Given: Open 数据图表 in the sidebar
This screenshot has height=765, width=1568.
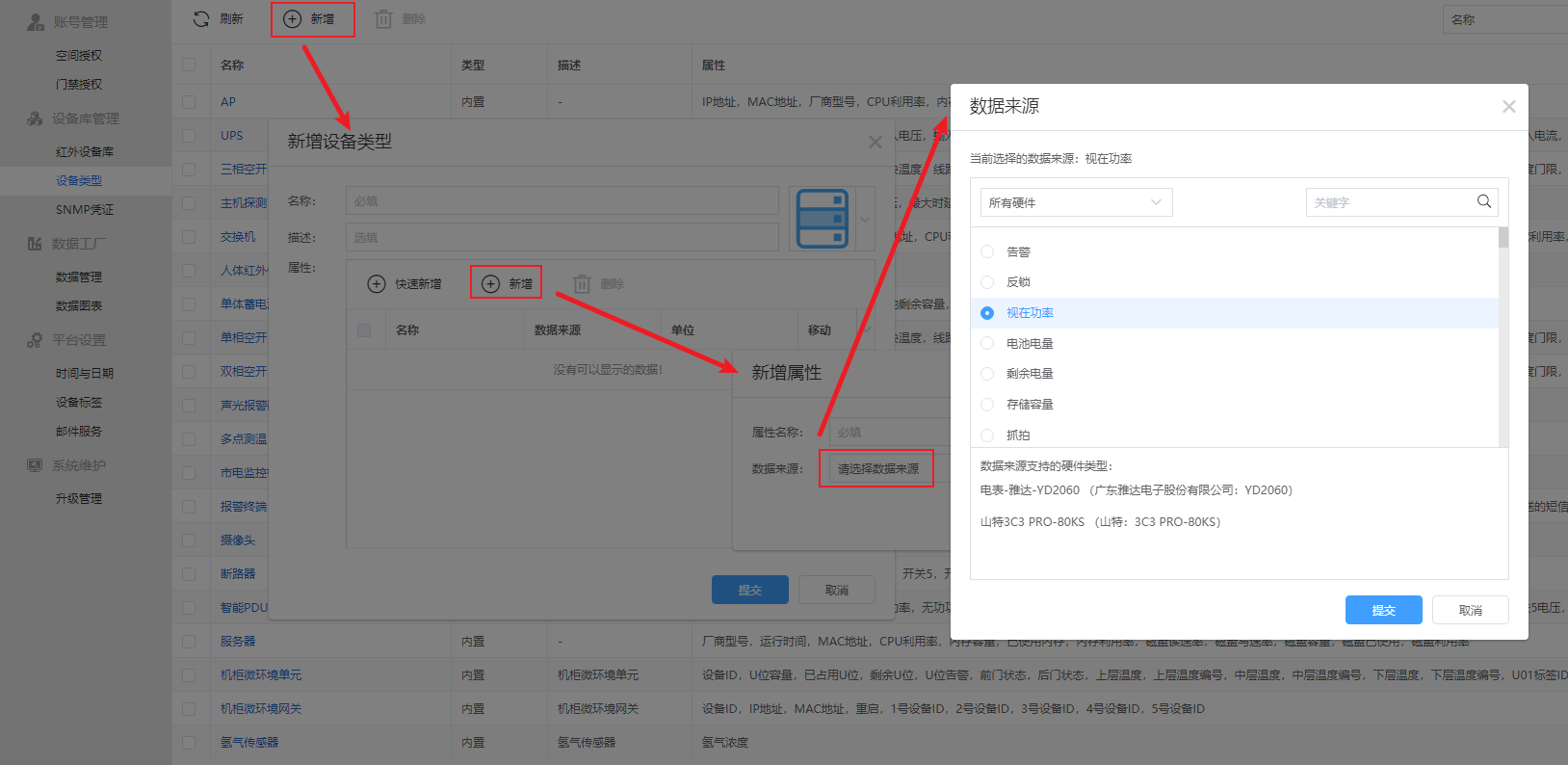Looking at the screenshot, I should tap(79, 306).
